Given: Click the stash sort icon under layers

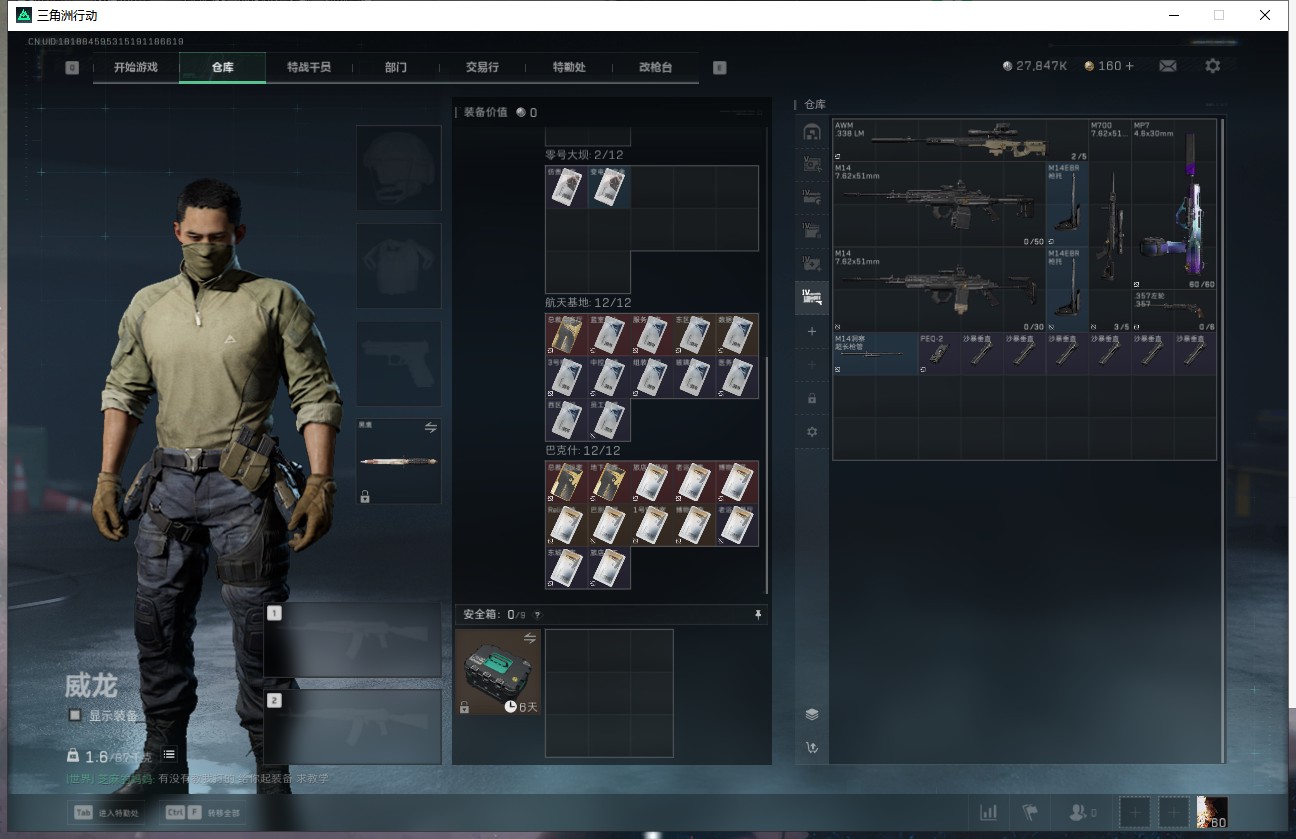Looking at the screenshot, I should click(812, 748).
